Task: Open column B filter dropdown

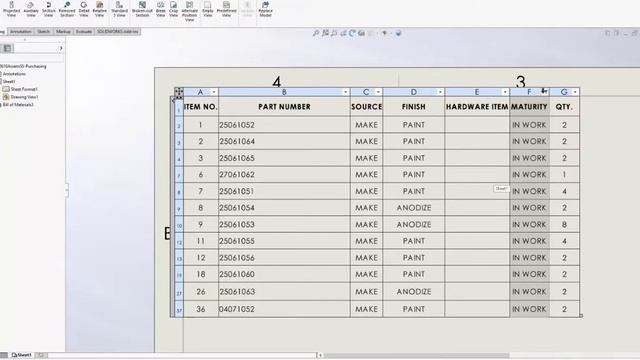Action: coord(345,92)
